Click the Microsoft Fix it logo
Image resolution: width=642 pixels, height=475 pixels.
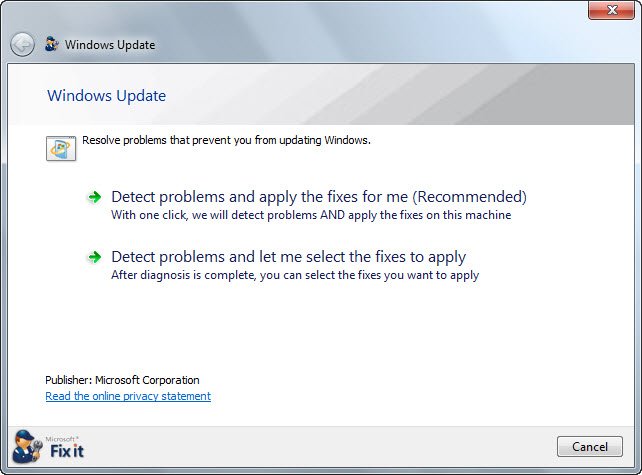pos(48,447)
